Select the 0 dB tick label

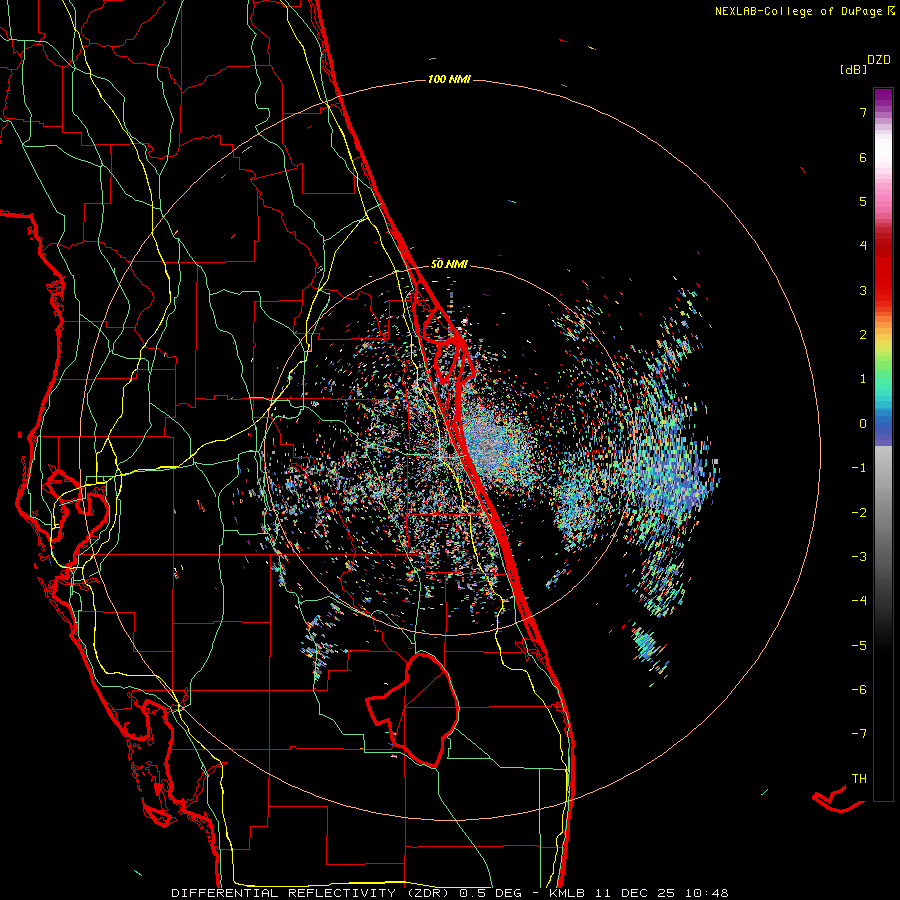[863, 424]
